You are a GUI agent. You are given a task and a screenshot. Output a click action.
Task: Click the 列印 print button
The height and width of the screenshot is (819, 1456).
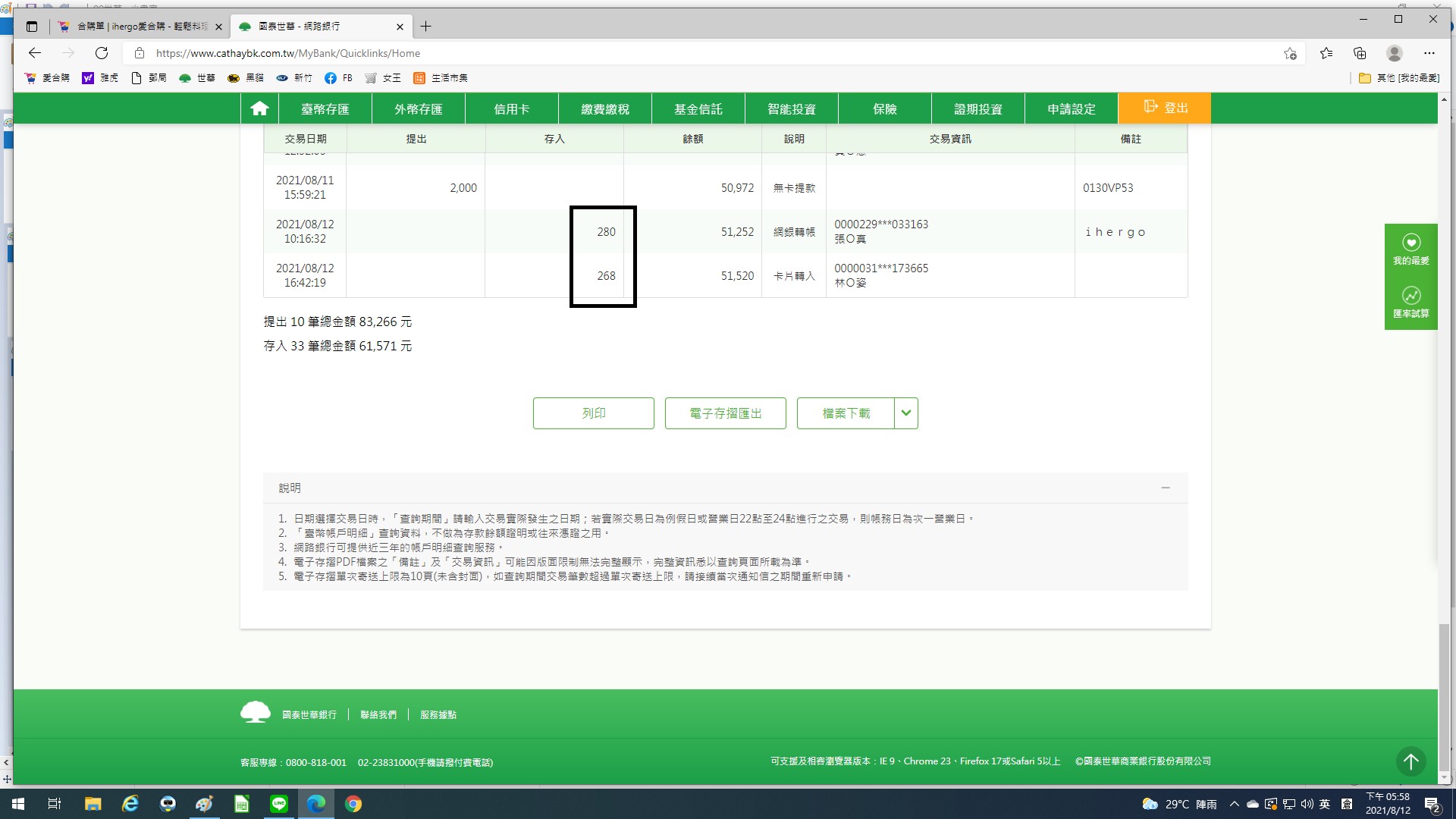point(593,413)
